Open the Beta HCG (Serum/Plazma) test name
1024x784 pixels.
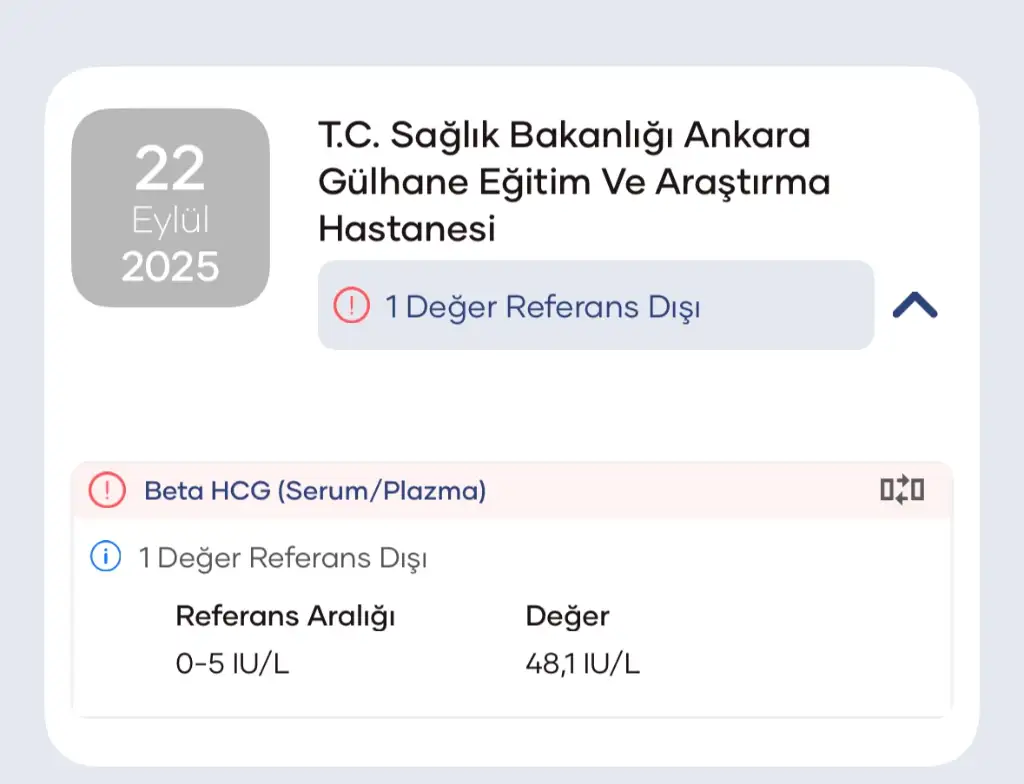tap(315, 491)
